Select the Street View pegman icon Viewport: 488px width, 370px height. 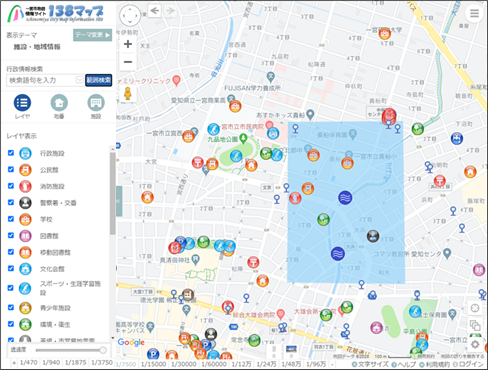point(128,93)
